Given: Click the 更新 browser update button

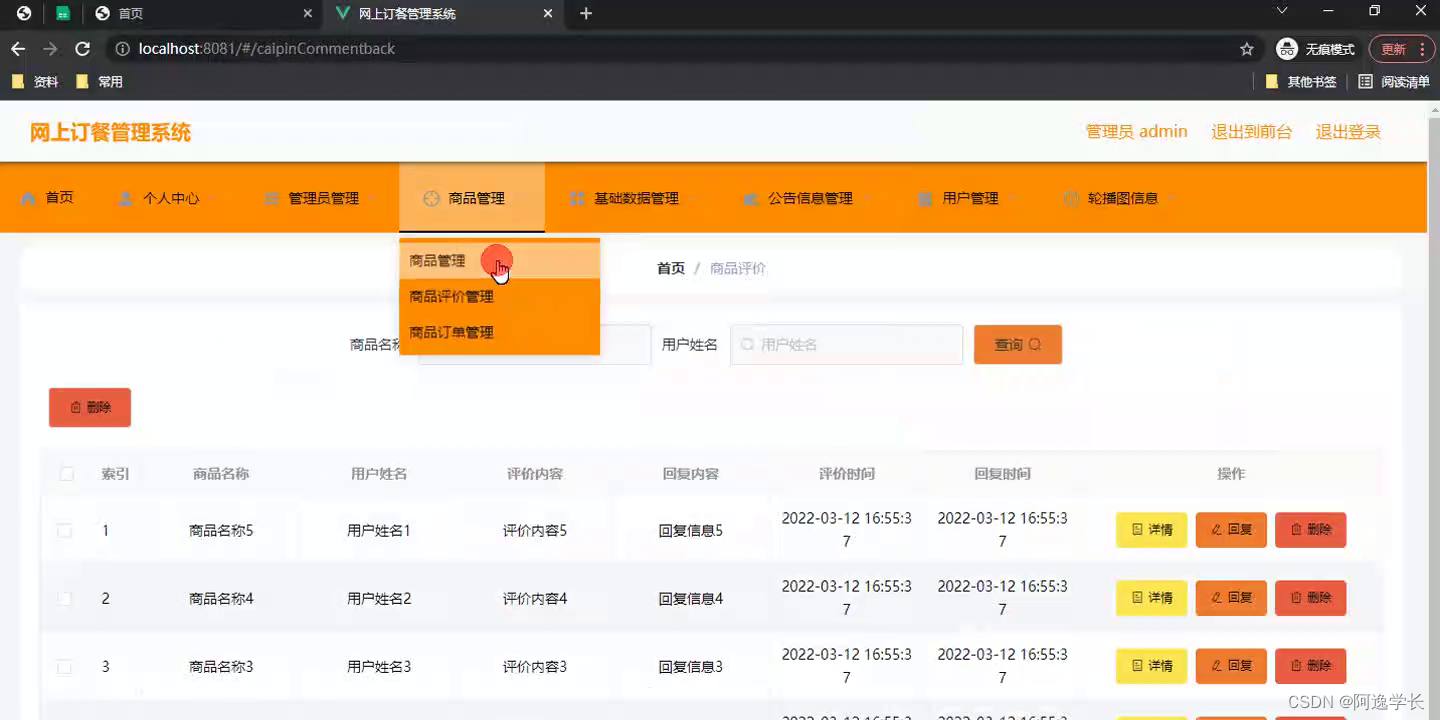Looking at the screenshot, I should click(1401, 49).
